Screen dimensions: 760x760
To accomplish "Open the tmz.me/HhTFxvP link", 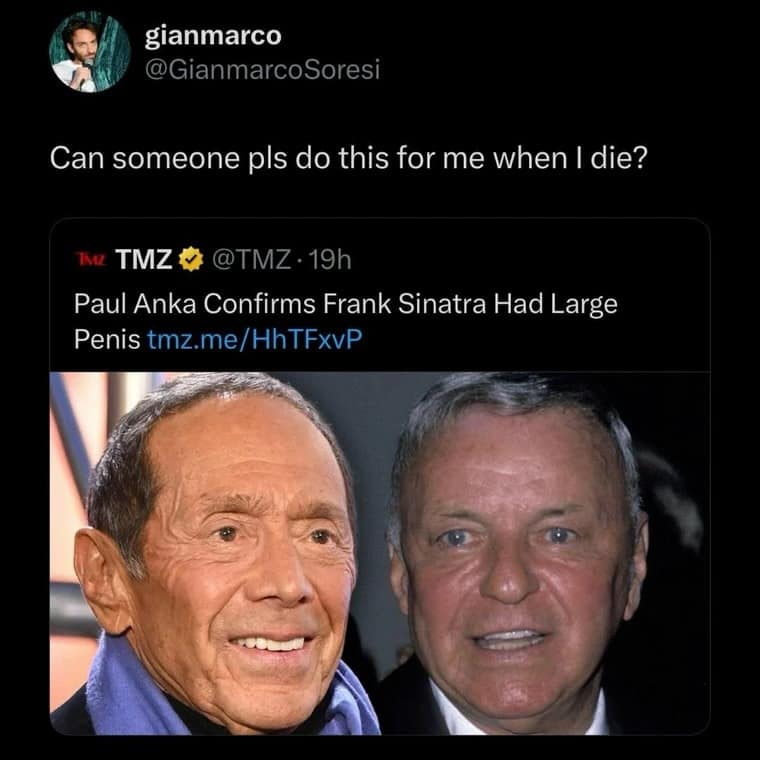I will click(x=254, y=338).
